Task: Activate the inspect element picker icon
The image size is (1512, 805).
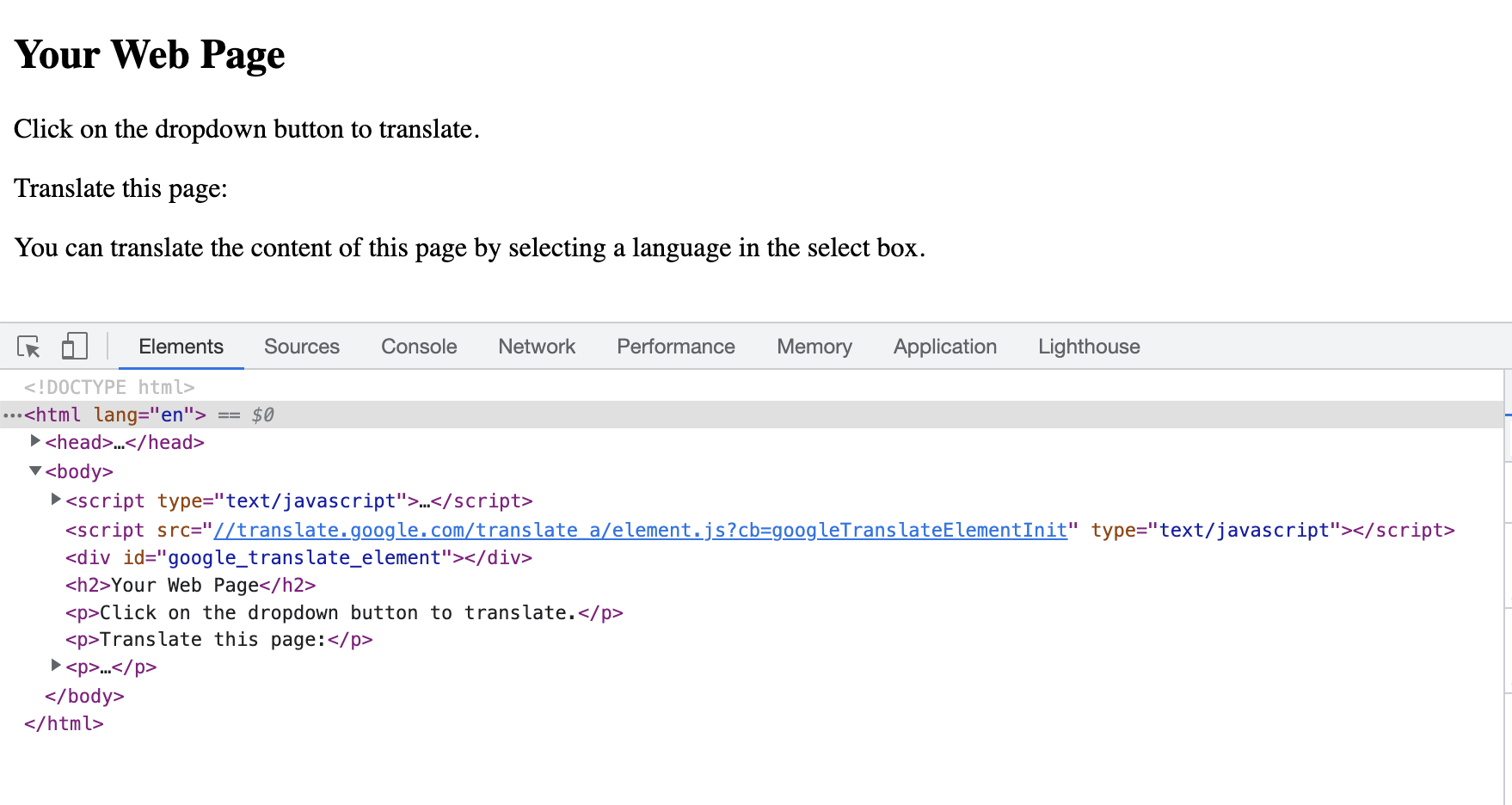Action: click(x=28, y=347)
